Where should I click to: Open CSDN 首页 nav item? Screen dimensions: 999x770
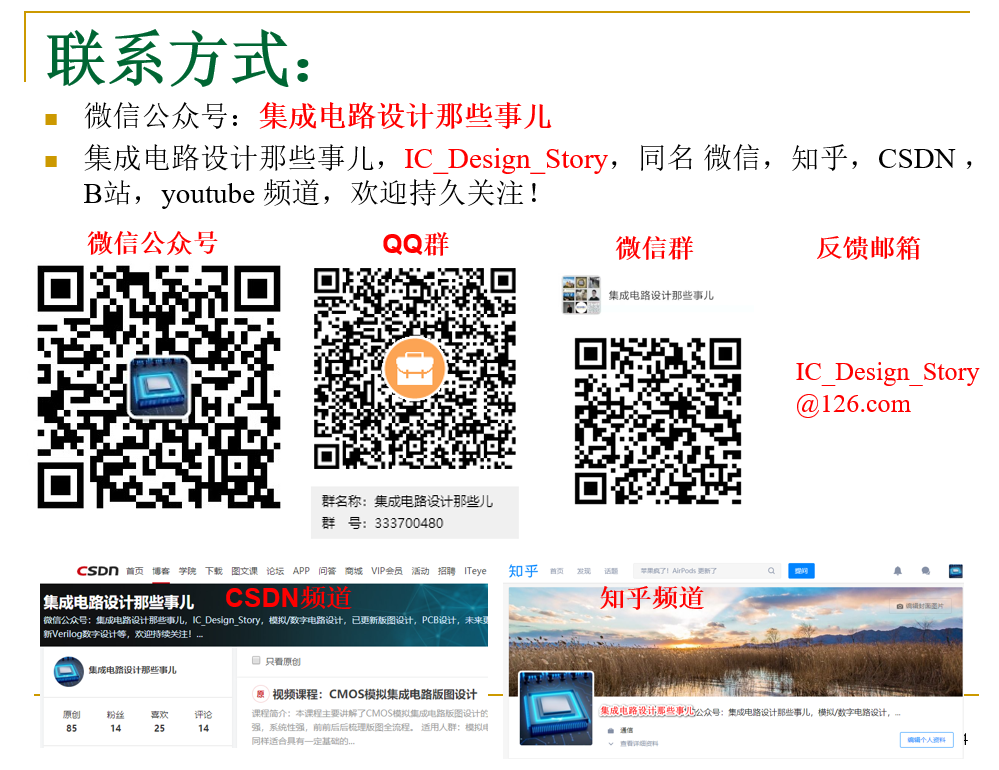pyautogui.click(x=134, y=571)
